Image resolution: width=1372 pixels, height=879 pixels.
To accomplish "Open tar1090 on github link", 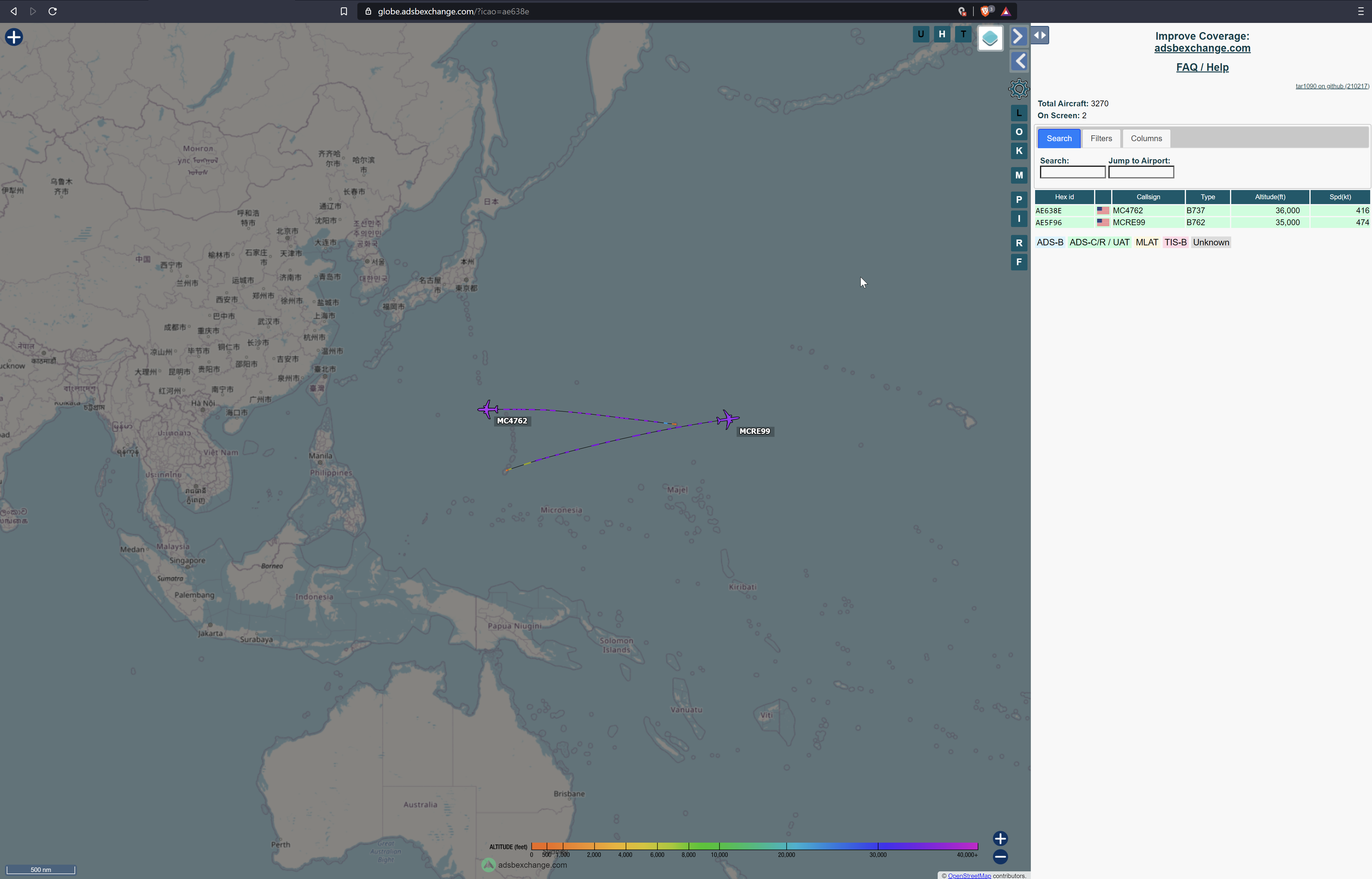I will (x=1331, y=86).
